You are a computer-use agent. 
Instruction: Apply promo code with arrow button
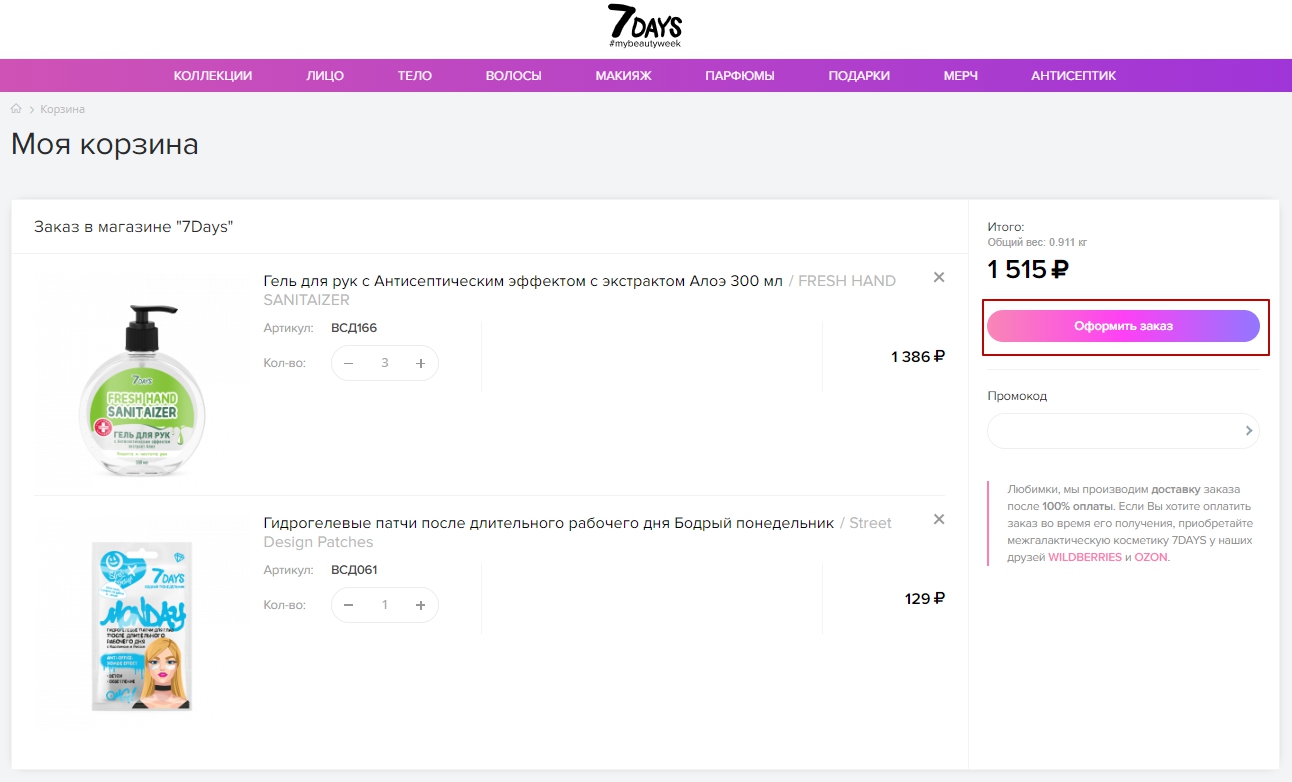click(1249, 431)
